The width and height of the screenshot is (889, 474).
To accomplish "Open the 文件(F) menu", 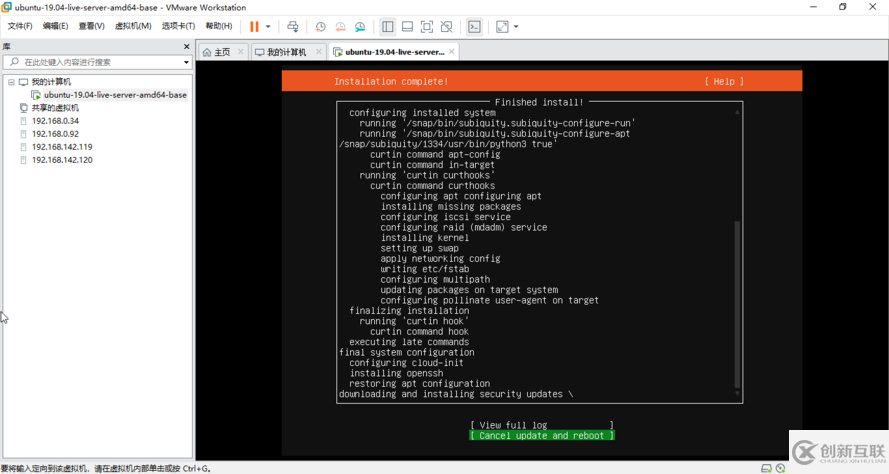I will [x=20, y=26].
